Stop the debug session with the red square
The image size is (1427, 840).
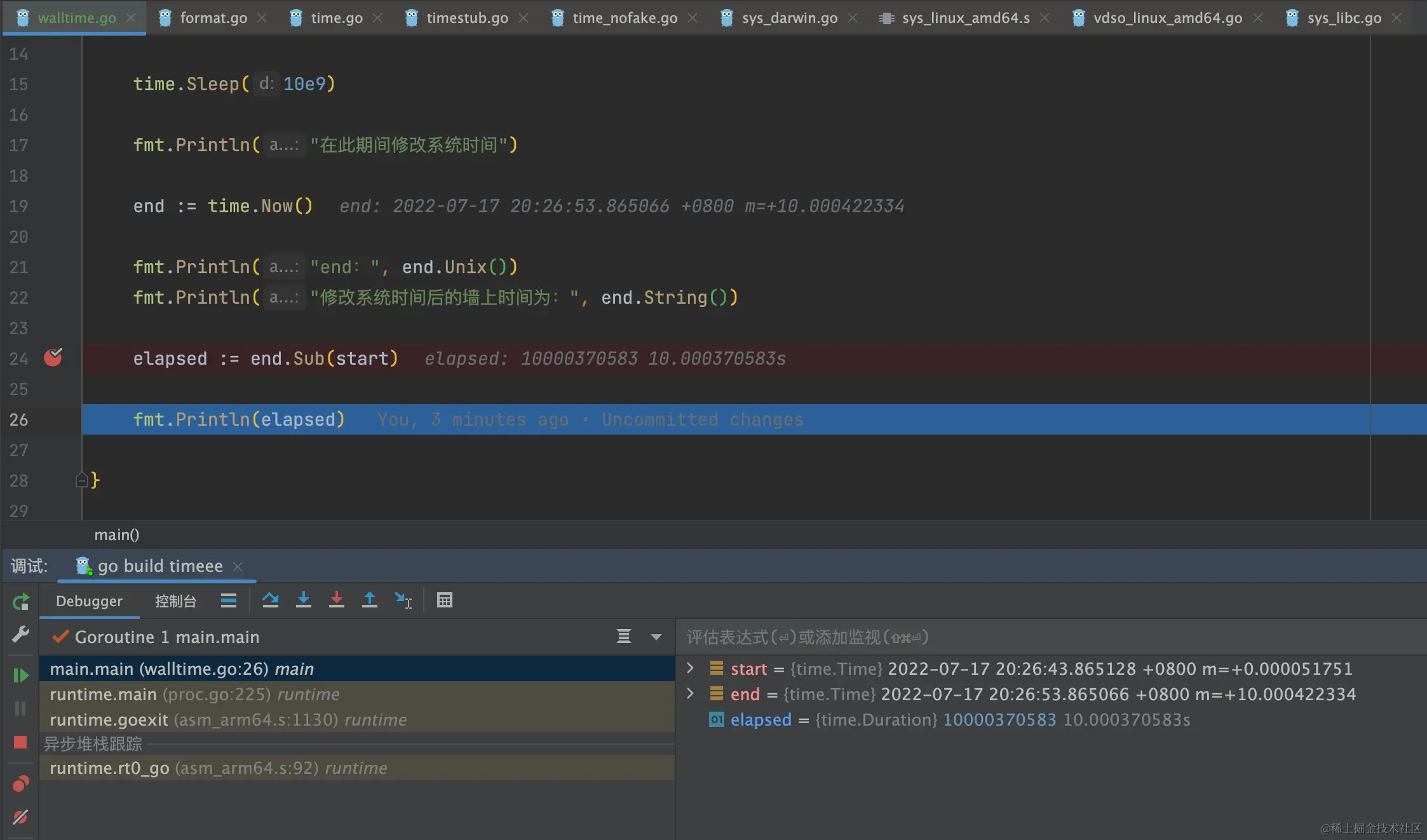(x=20, y=742)
